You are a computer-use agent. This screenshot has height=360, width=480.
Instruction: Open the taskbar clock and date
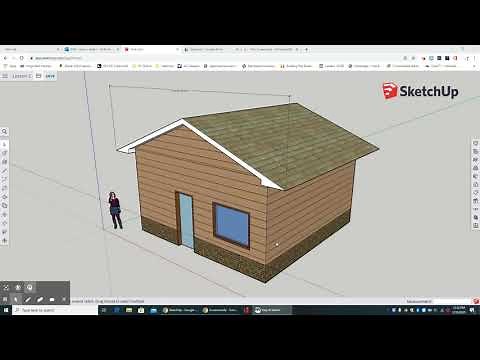pyautogui.click(x=459, y=310)
